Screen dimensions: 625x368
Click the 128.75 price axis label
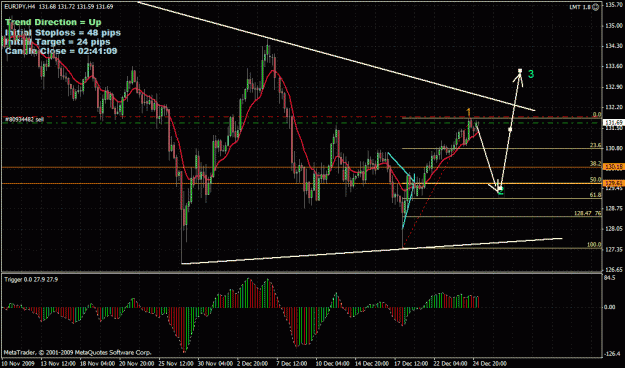[x=614, y=209]
